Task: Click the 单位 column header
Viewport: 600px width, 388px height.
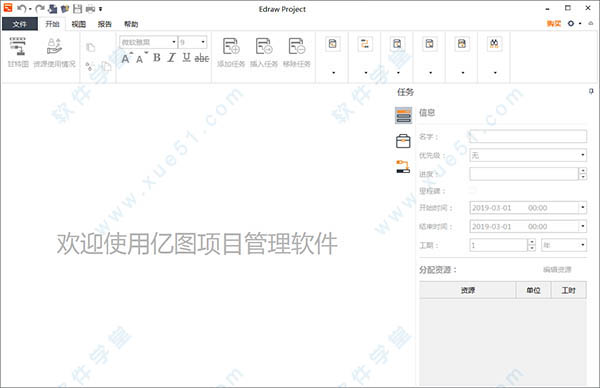Action: [533, 290]
